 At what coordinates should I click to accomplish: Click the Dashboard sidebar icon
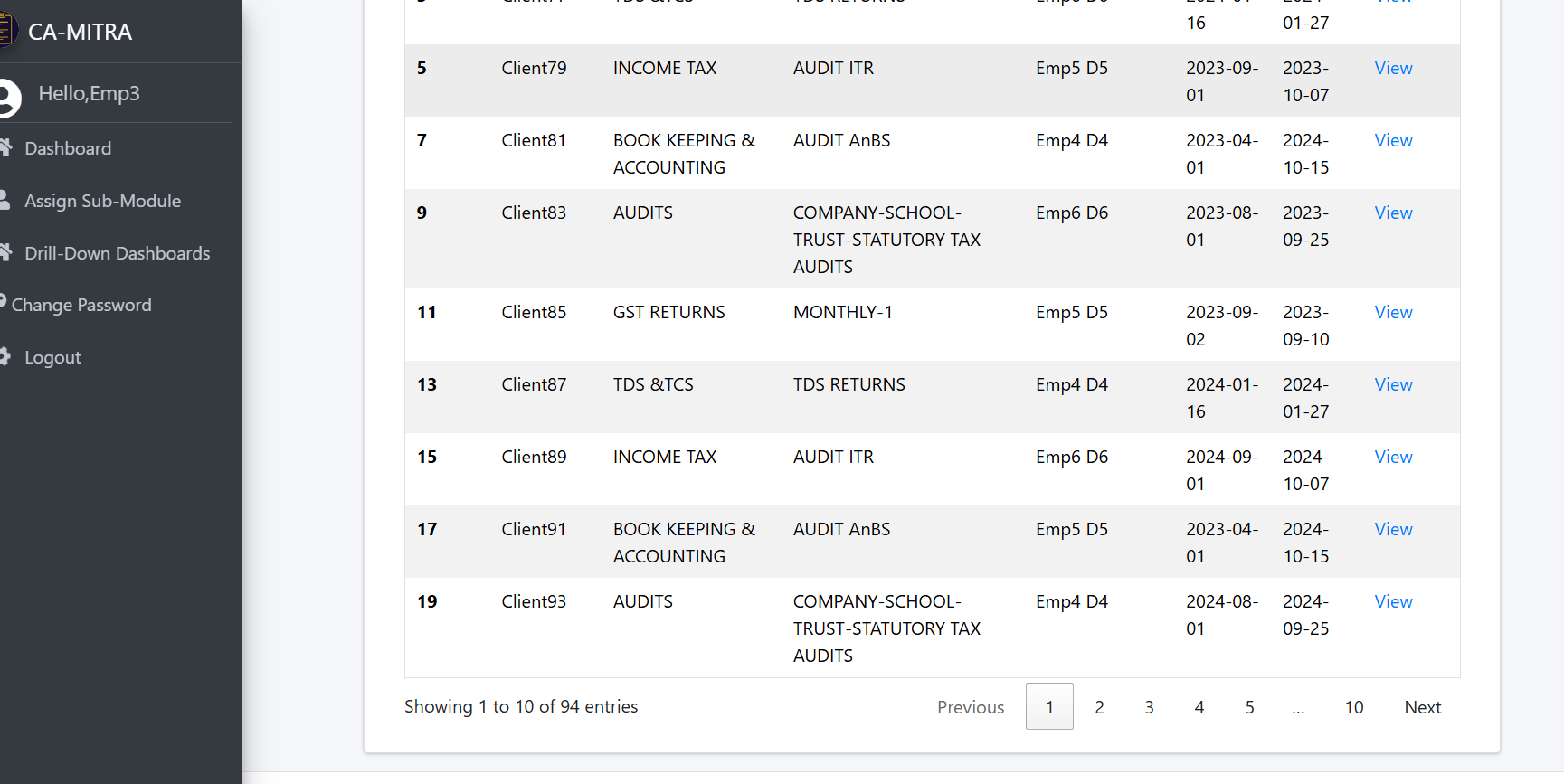[5, 147]
